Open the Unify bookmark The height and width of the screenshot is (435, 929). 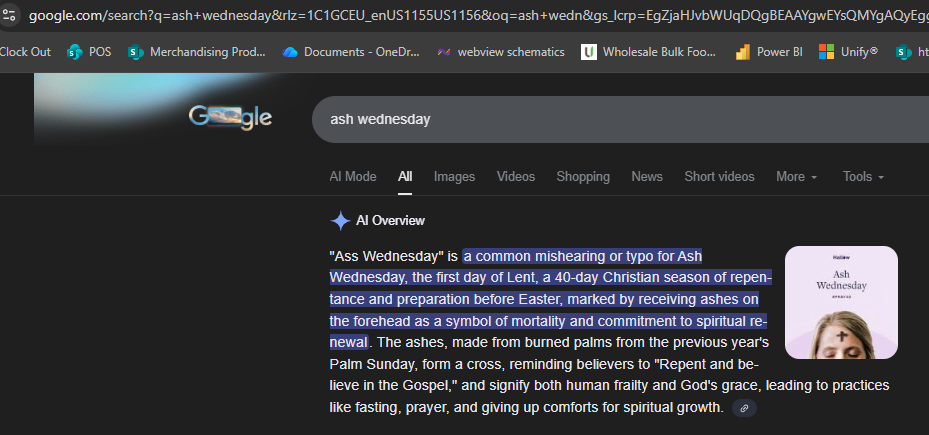pyautogui.click(x=847, y=52)
